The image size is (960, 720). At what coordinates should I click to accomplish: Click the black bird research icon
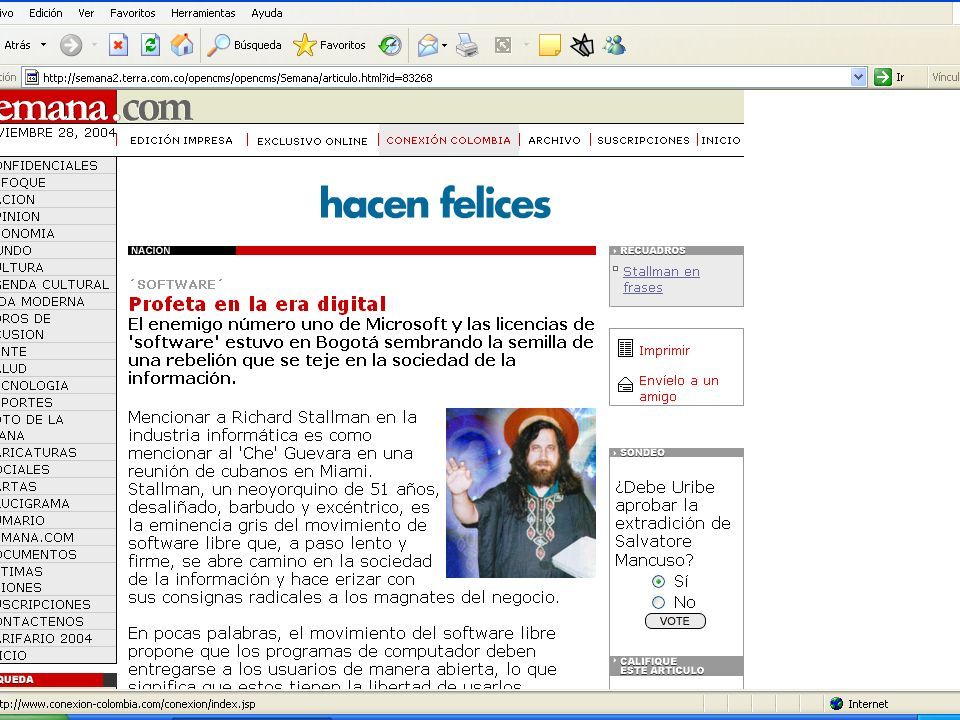pyautogui.click(x=582, y=45)
